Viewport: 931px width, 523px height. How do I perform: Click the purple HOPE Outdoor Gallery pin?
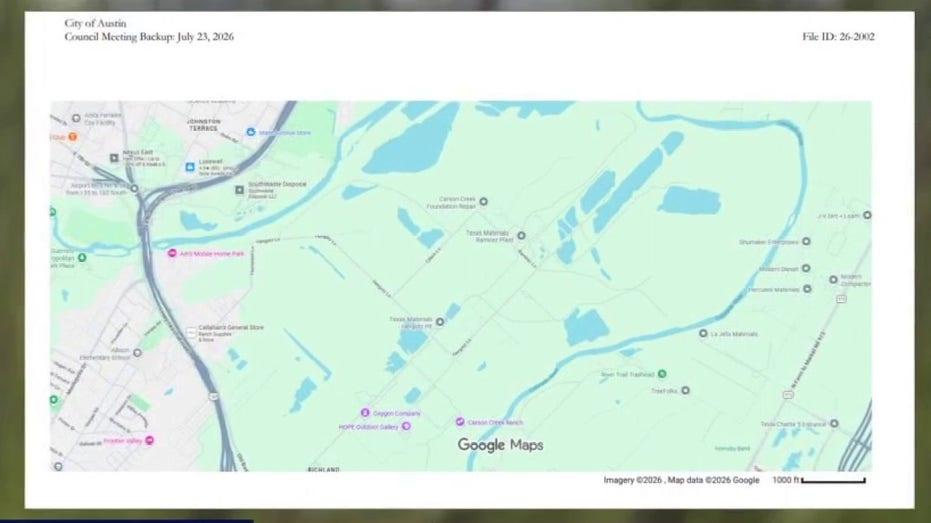click(406, 426)
